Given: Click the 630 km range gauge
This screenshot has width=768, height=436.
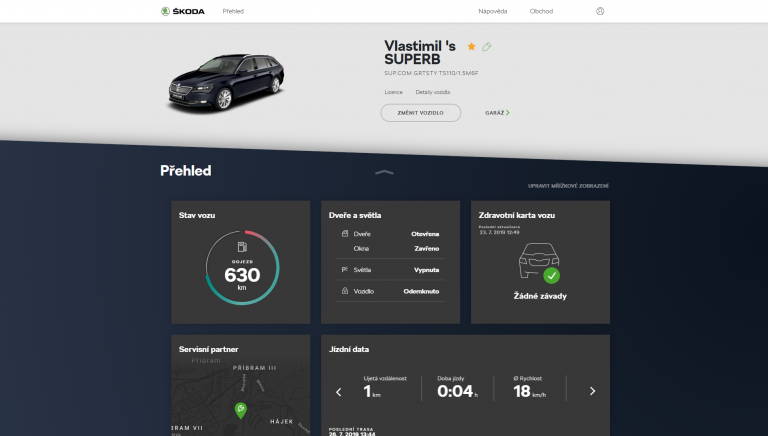Looking at the screenshot, I should tap(242, 267).
